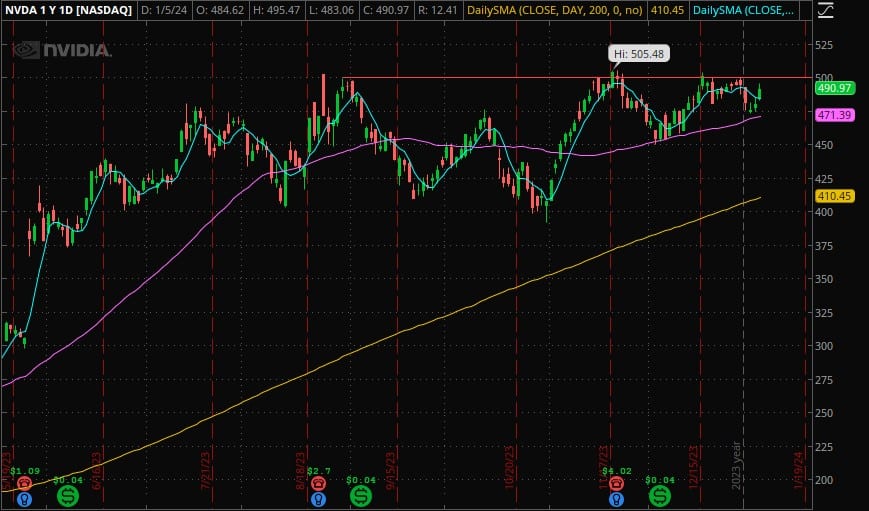The height and width of the screenshot is (511, 869).
Task: Click the O: 484.62 open value
Action: pos(220,10)
